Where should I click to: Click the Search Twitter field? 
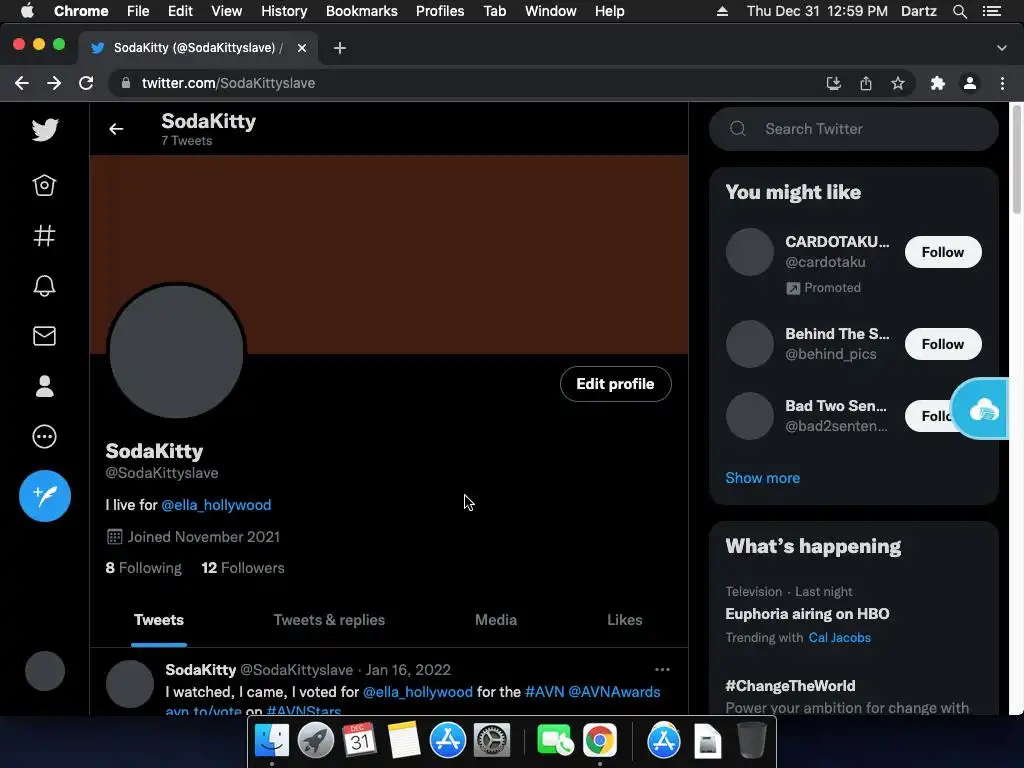(854, 129)
